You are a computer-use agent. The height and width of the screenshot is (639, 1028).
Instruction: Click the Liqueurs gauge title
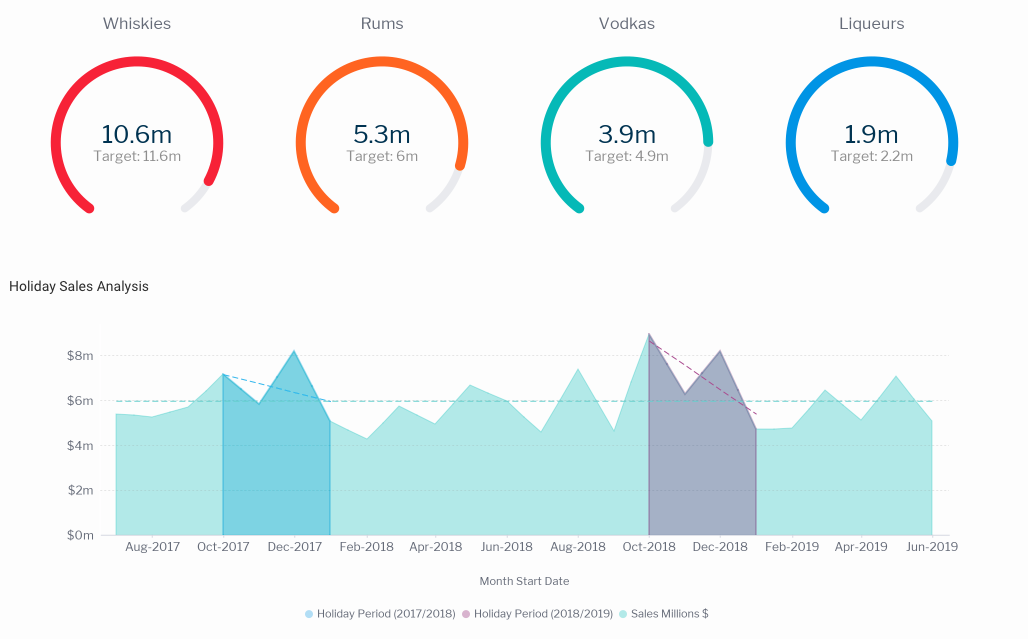point(872,23)
